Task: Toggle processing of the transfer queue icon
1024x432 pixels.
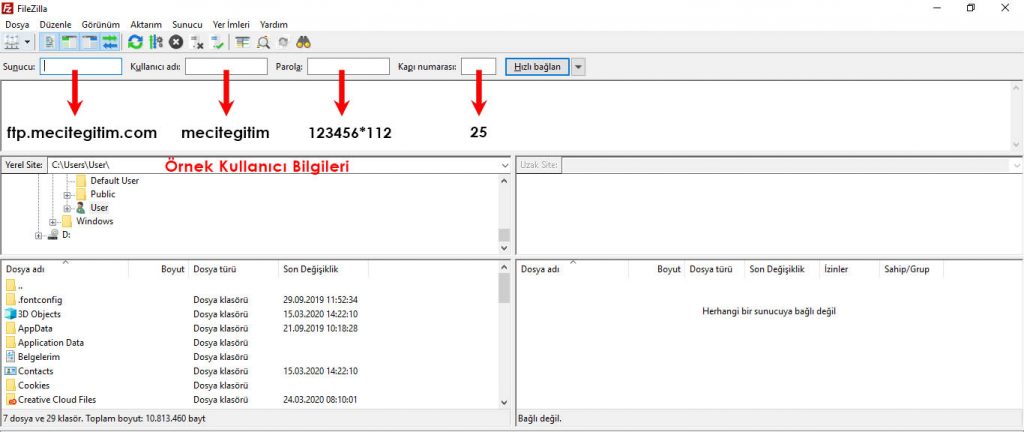Action: pos(155,42)
